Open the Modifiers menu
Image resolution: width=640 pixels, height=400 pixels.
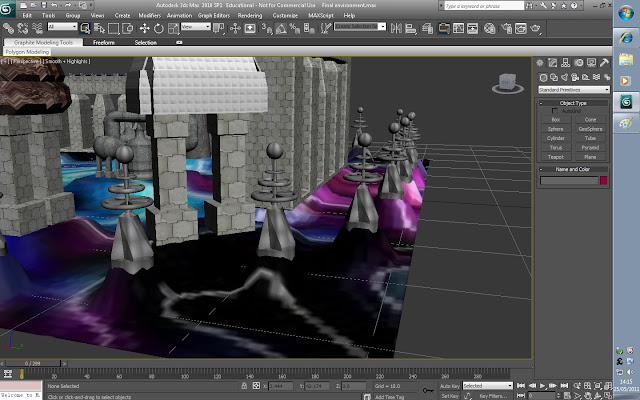(149, 16)
